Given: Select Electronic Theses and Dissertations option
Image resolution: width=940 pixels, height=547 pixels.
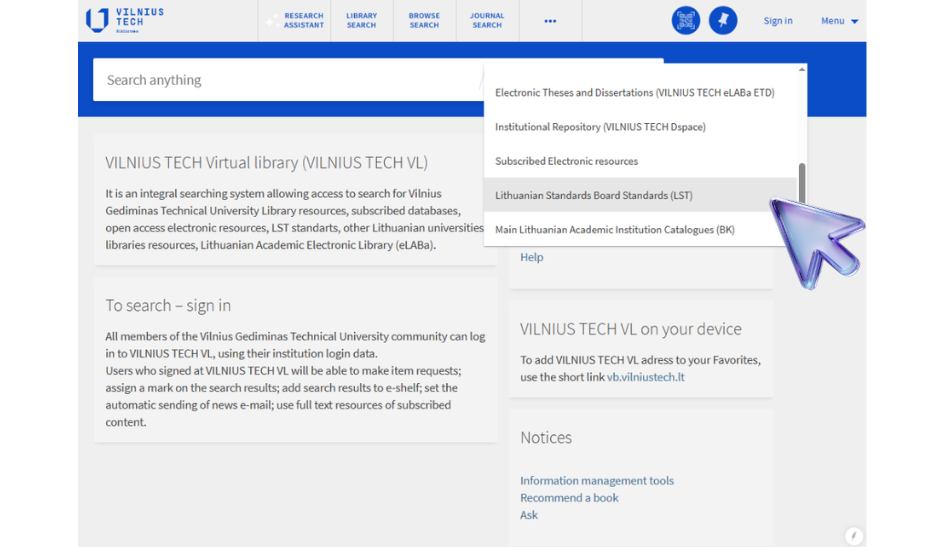Looking at the screenshot, I should tap(634, 93).
